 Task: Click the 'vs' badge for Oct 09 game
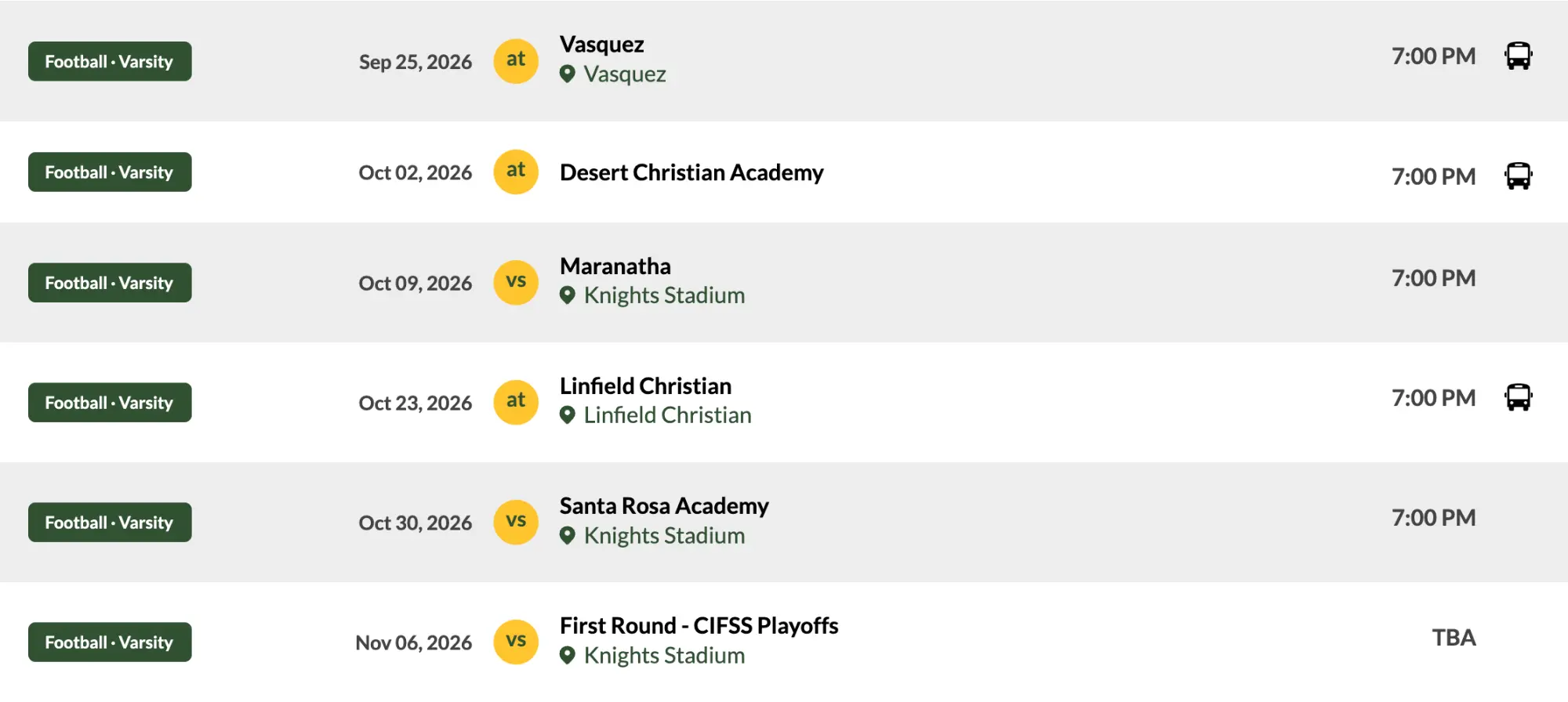click(516, 282)
